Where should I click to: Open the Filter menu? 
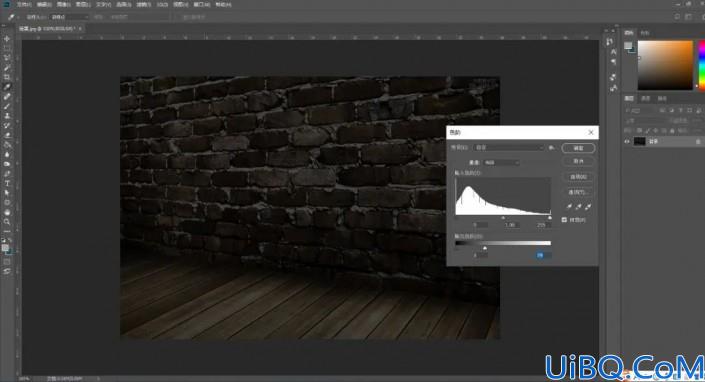coord(144,4)
